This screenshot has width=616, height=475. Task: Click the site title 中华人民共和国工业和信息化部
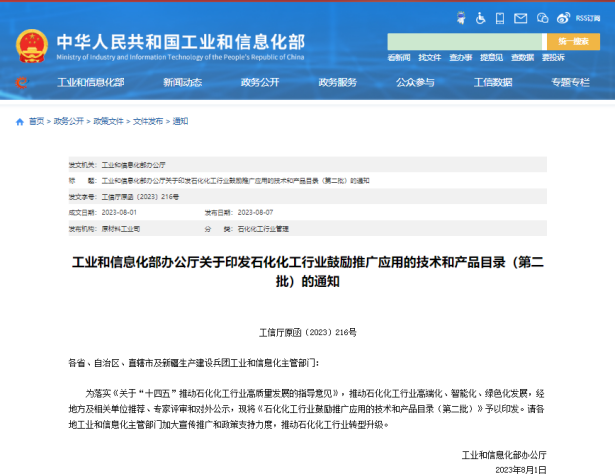click(181, 42)
